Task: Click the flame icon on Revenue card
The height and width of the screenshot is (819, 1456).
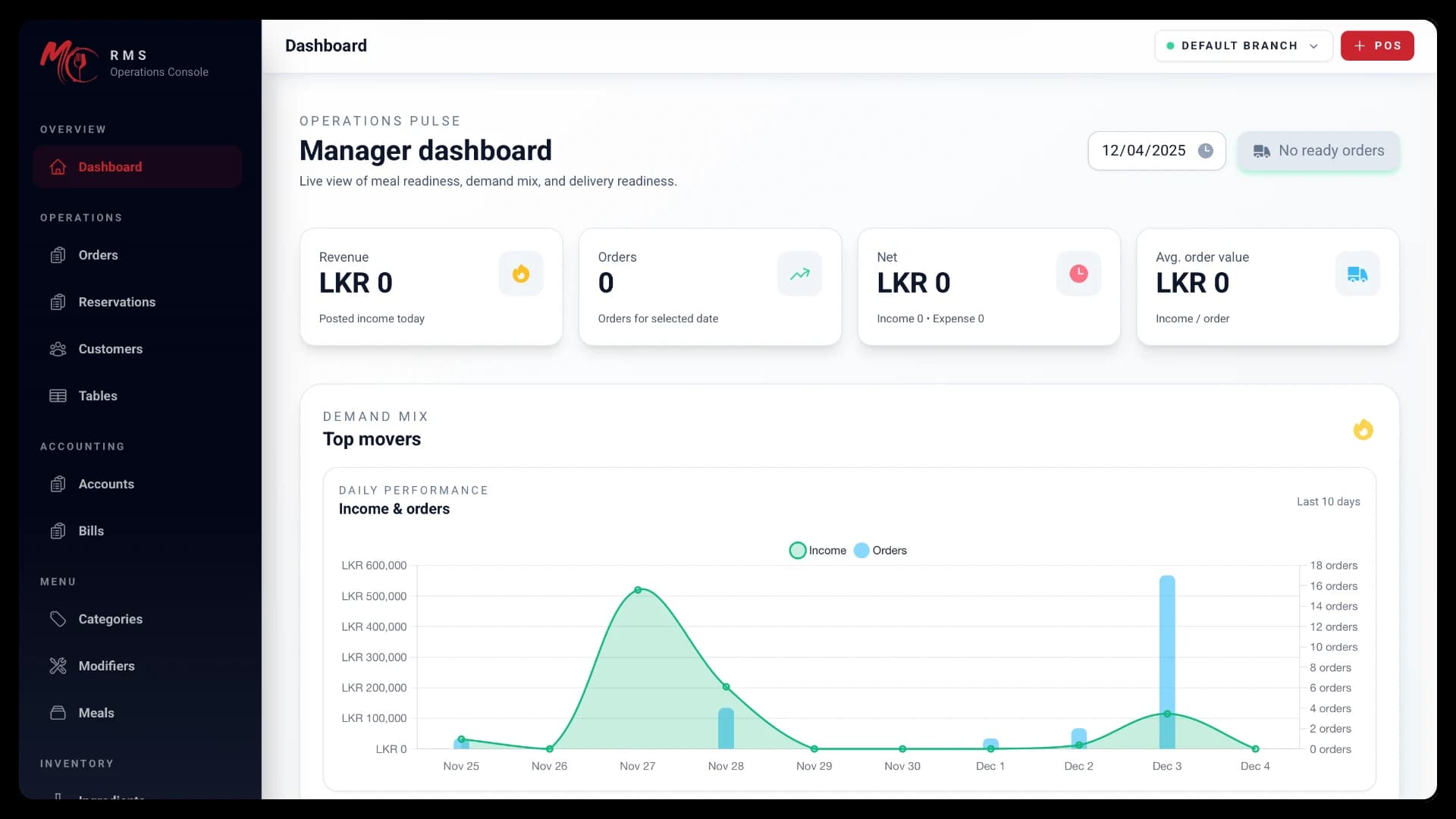Action: pos(520,274)
